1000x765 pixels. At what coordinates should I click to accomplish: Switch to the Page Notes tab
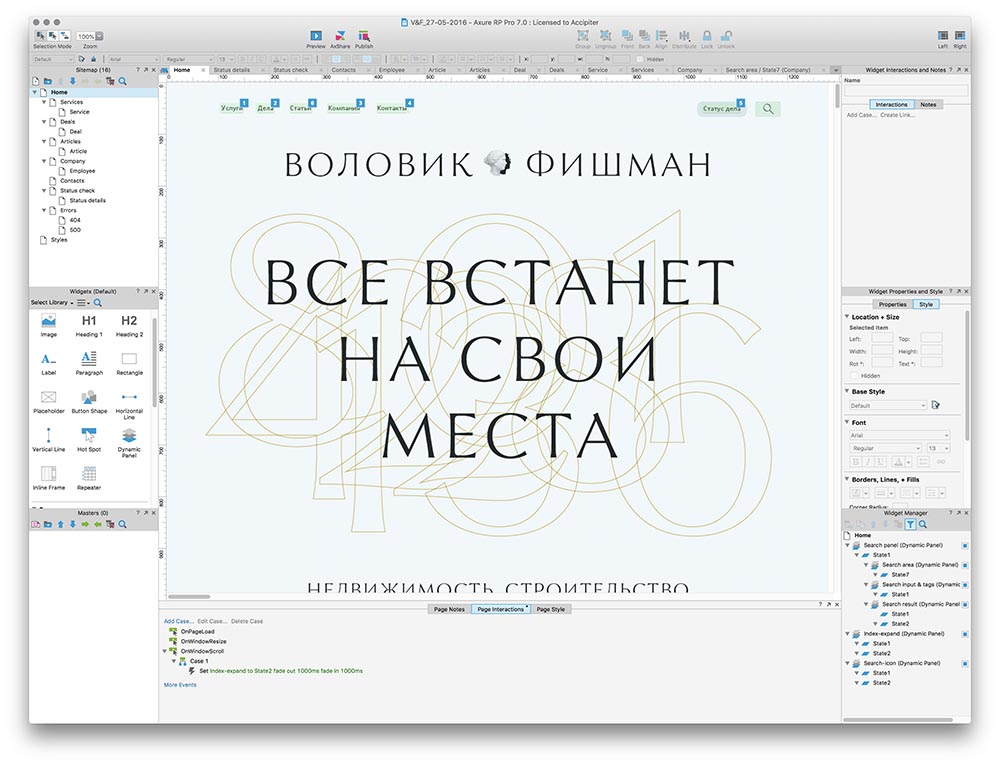coord(449,608)
